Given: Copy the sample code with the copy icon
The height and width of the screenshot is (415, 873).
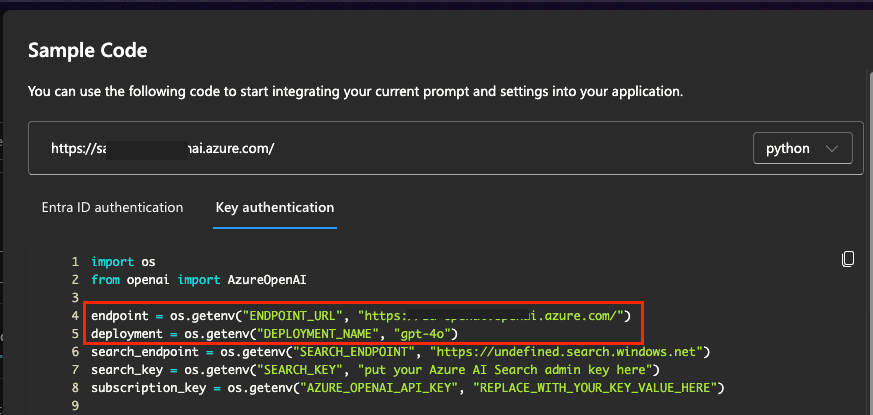Looking at the screenshot, I should pos(848,259).
